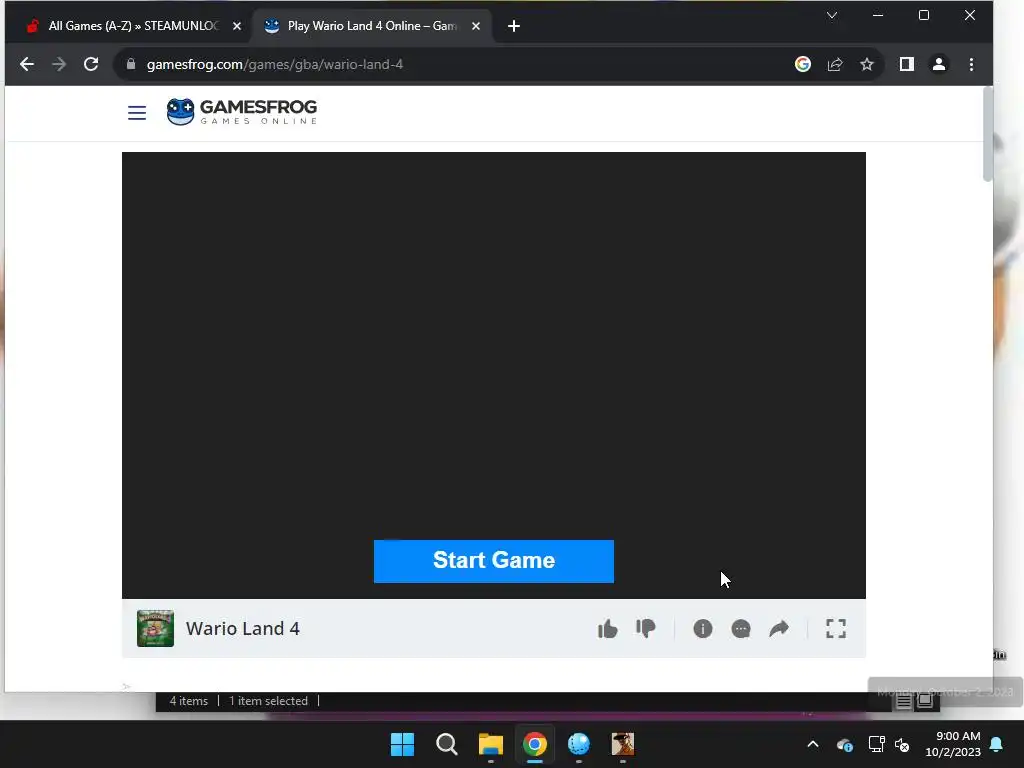
Task: Bookmark this page with star icon
Action: click(x=867, y=64)
